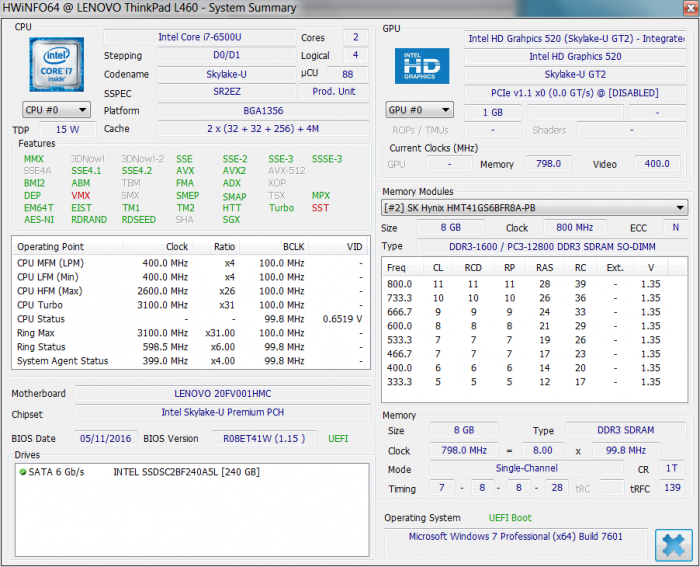Select the CPU Turbo operating point row
The image size is (700, 567).
point(190,305)
